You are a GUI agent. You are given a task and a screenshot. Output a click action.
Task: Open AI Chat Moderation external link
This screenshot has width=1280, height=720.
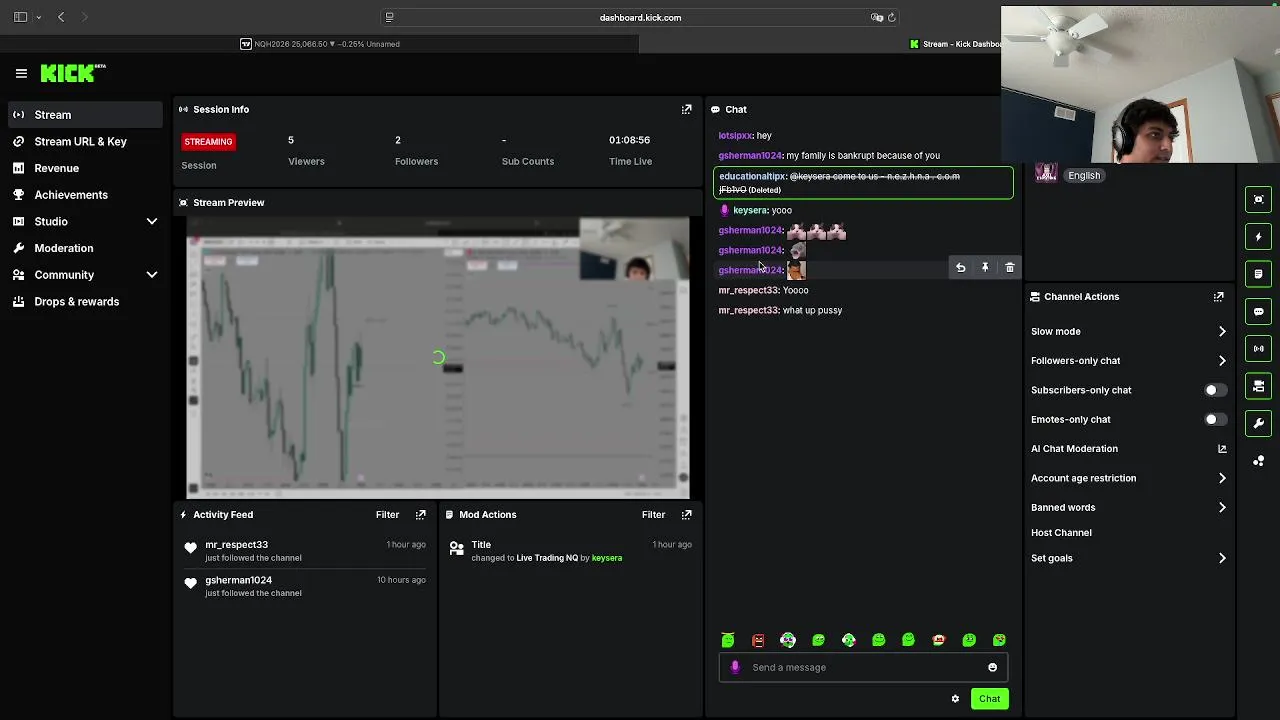point(1222,449)
